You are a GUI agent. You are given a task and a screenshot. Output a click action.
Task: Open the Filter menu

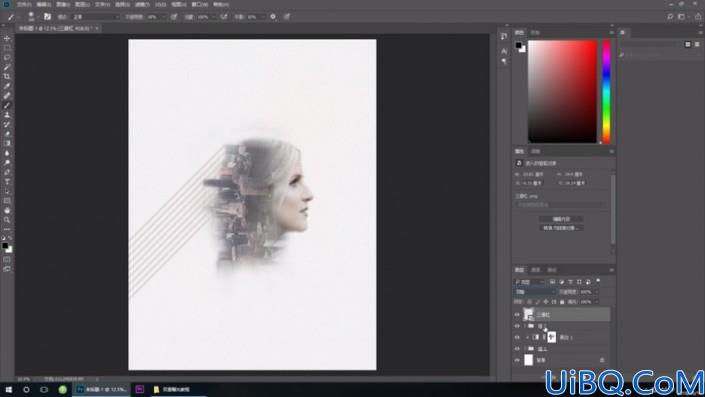142,4
